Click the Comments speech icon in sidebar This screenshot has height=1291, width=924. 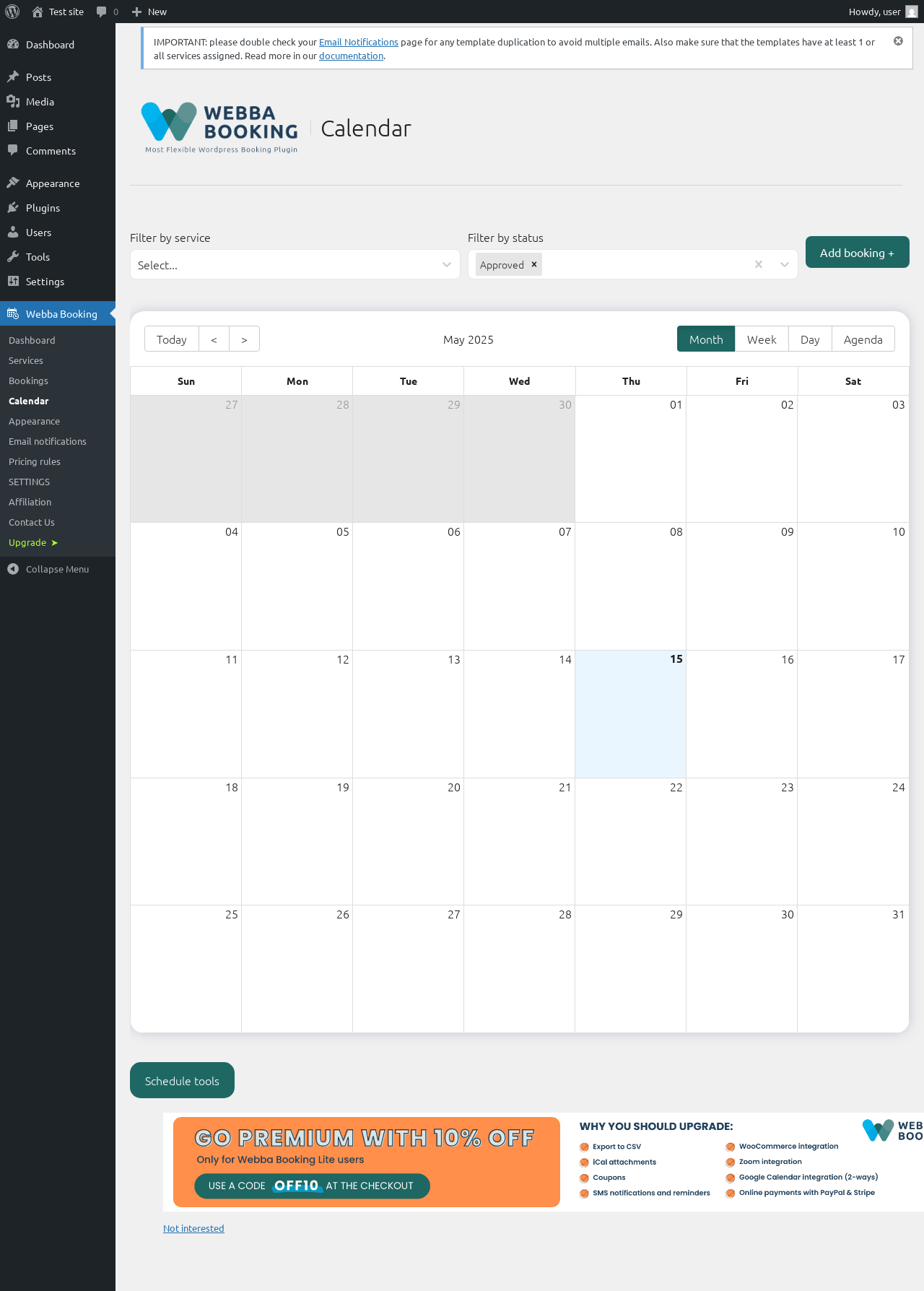13,150
